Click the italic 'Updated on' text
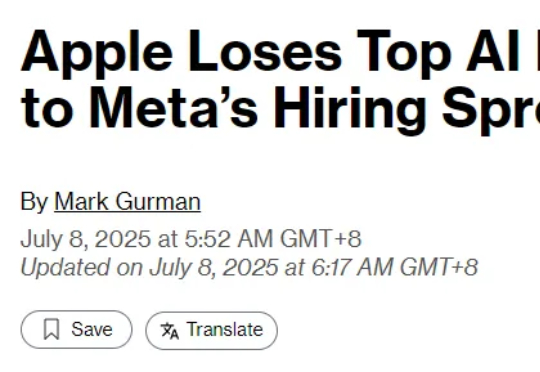 click(x=82, y=268)
